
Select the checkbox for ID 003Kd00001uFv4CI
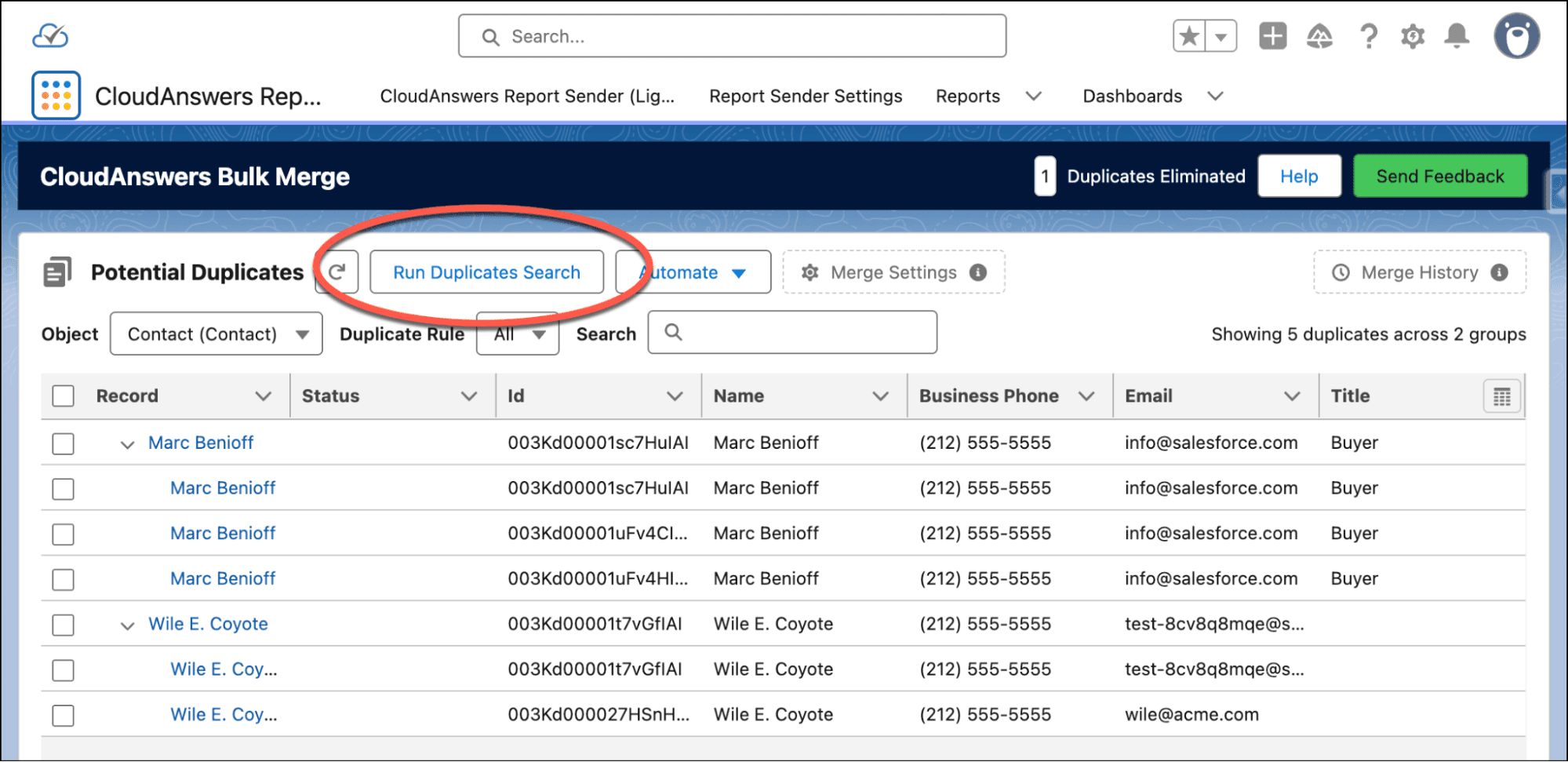(64, 534)
